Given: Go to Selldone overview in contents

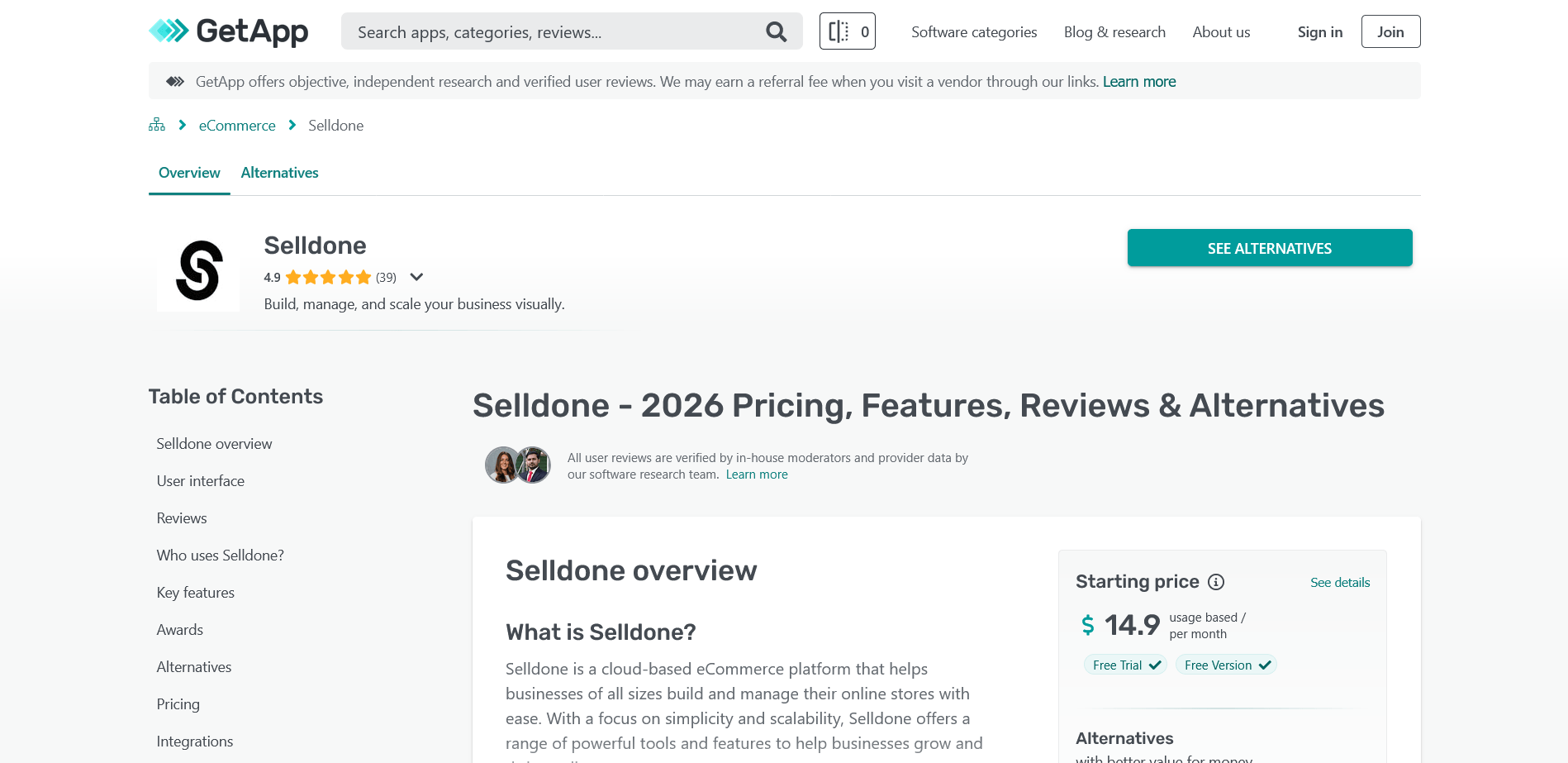Looking at the screenshot, I should [215, 444].
